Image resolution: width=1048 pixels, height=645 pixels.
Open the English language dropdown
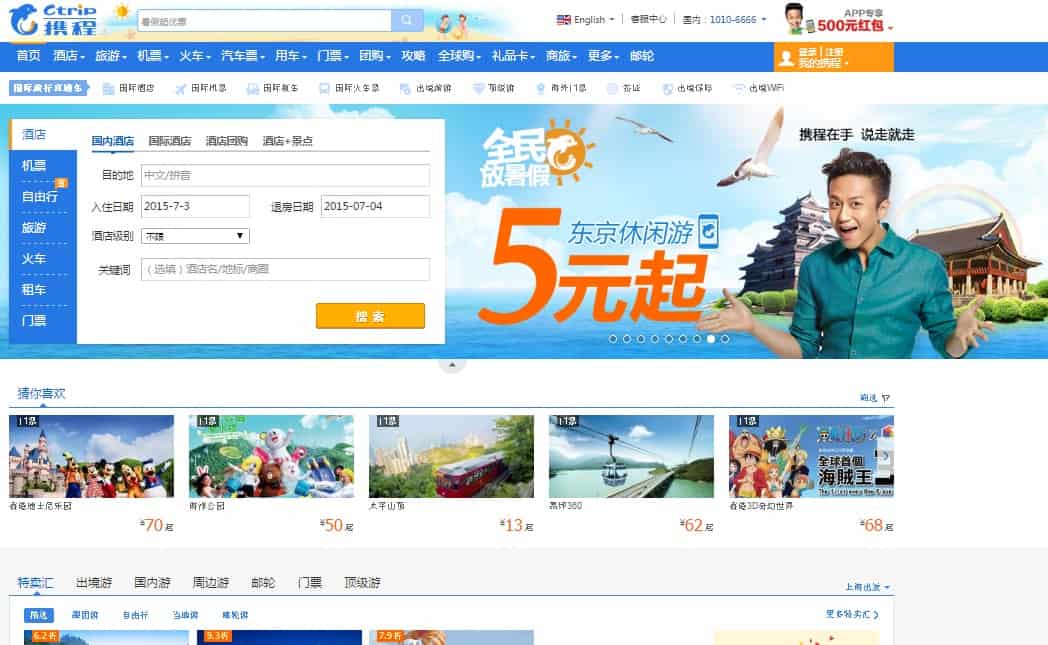(x=585, y=20)
